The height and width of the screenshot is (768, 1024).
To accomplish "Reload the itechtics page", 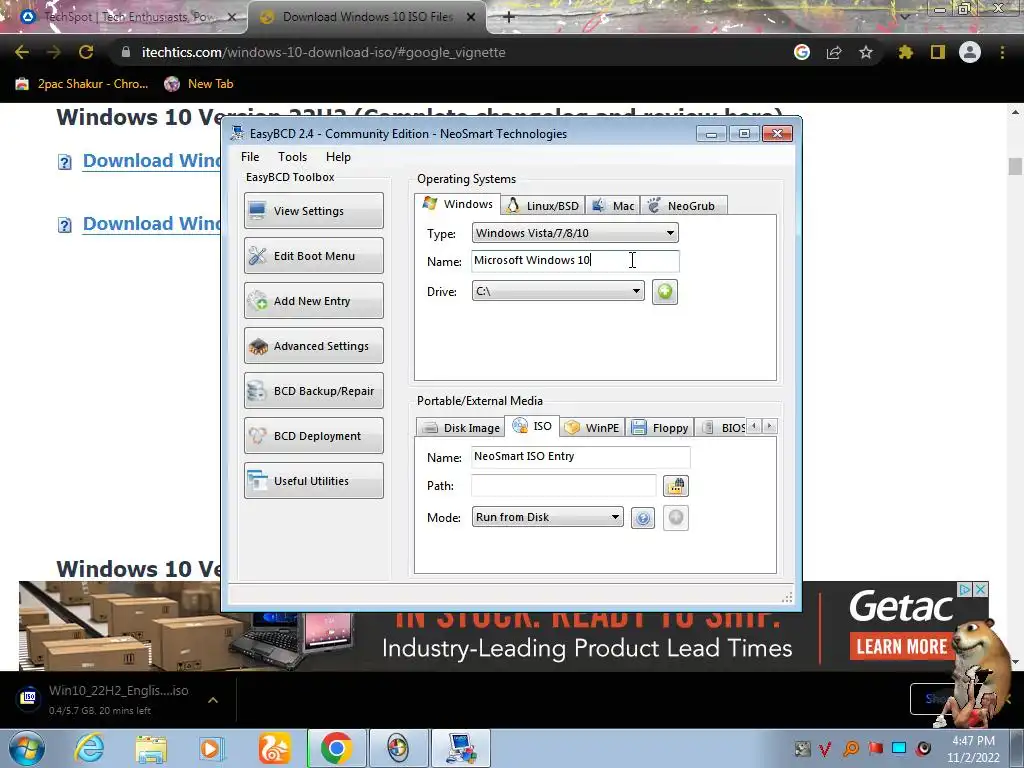I will (86, 52).
